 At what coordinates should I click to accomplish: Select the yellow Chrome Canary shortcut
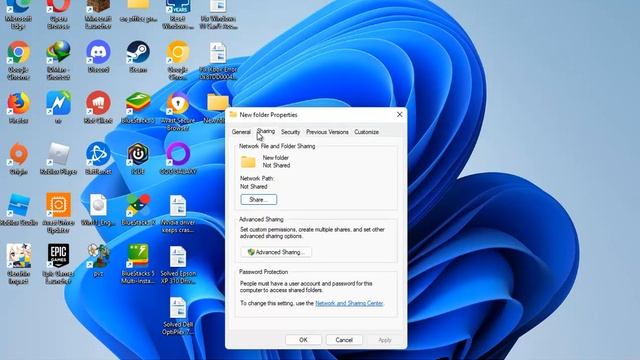pos(178,53)
